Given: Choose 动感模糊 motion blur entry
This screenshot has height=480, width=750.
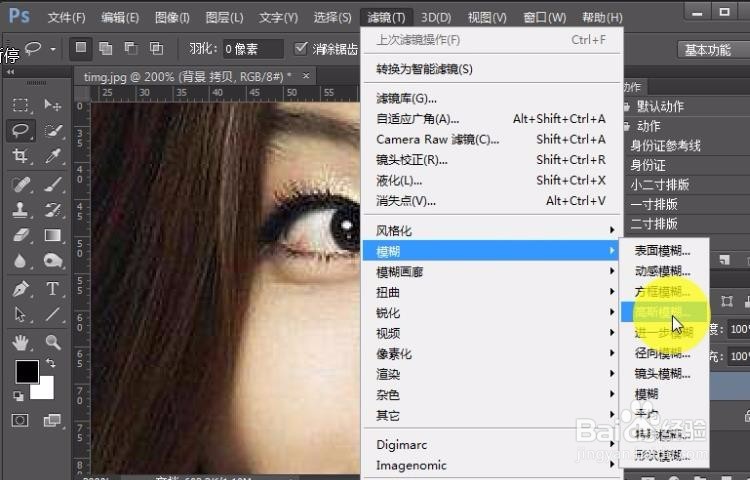Looking at the screenshot, I should (663, 271).
